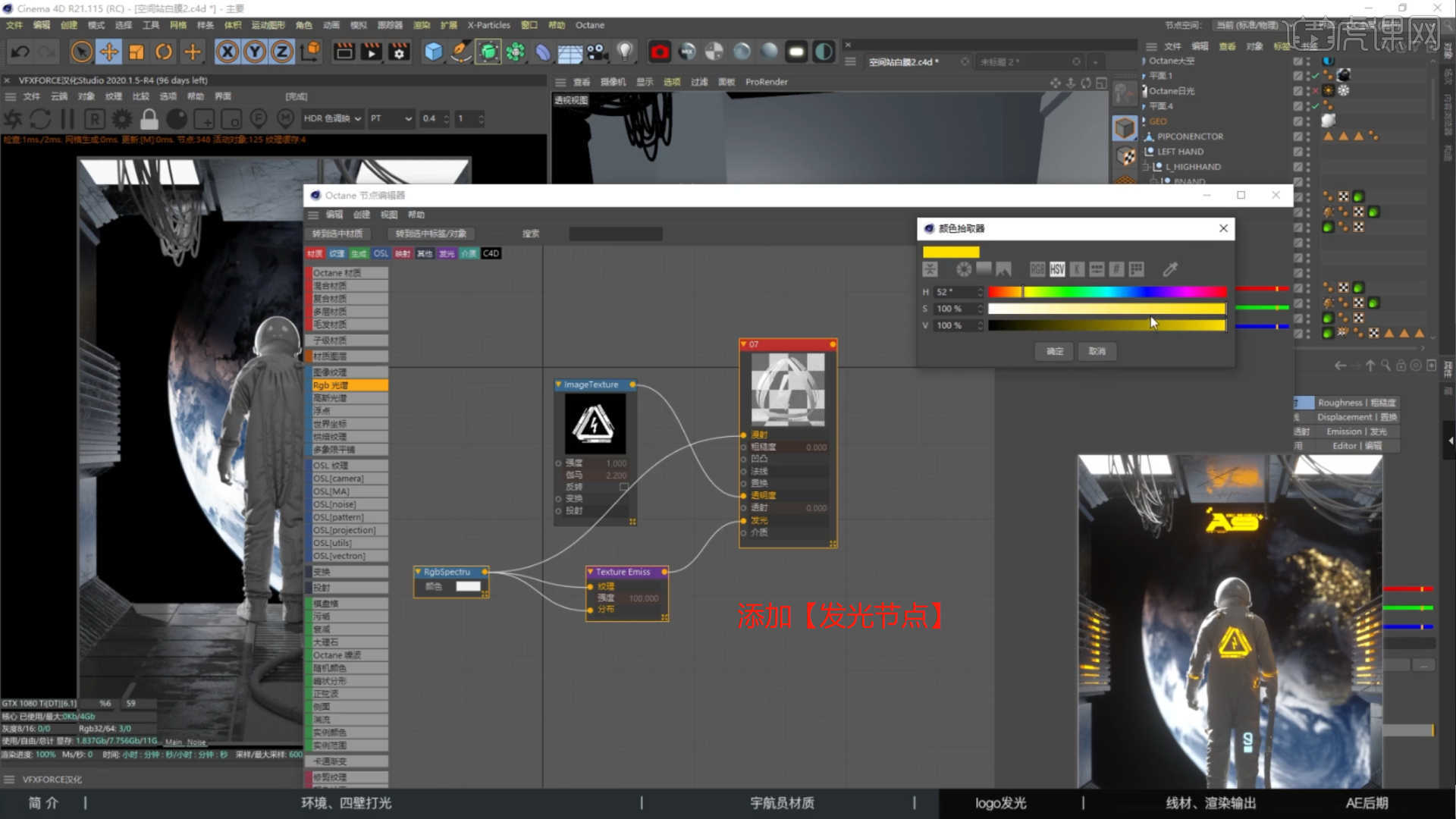The height and width of the screenshot is (819, 1456).
Task: Toggle the X axis lock
Action: click(227, 52)
